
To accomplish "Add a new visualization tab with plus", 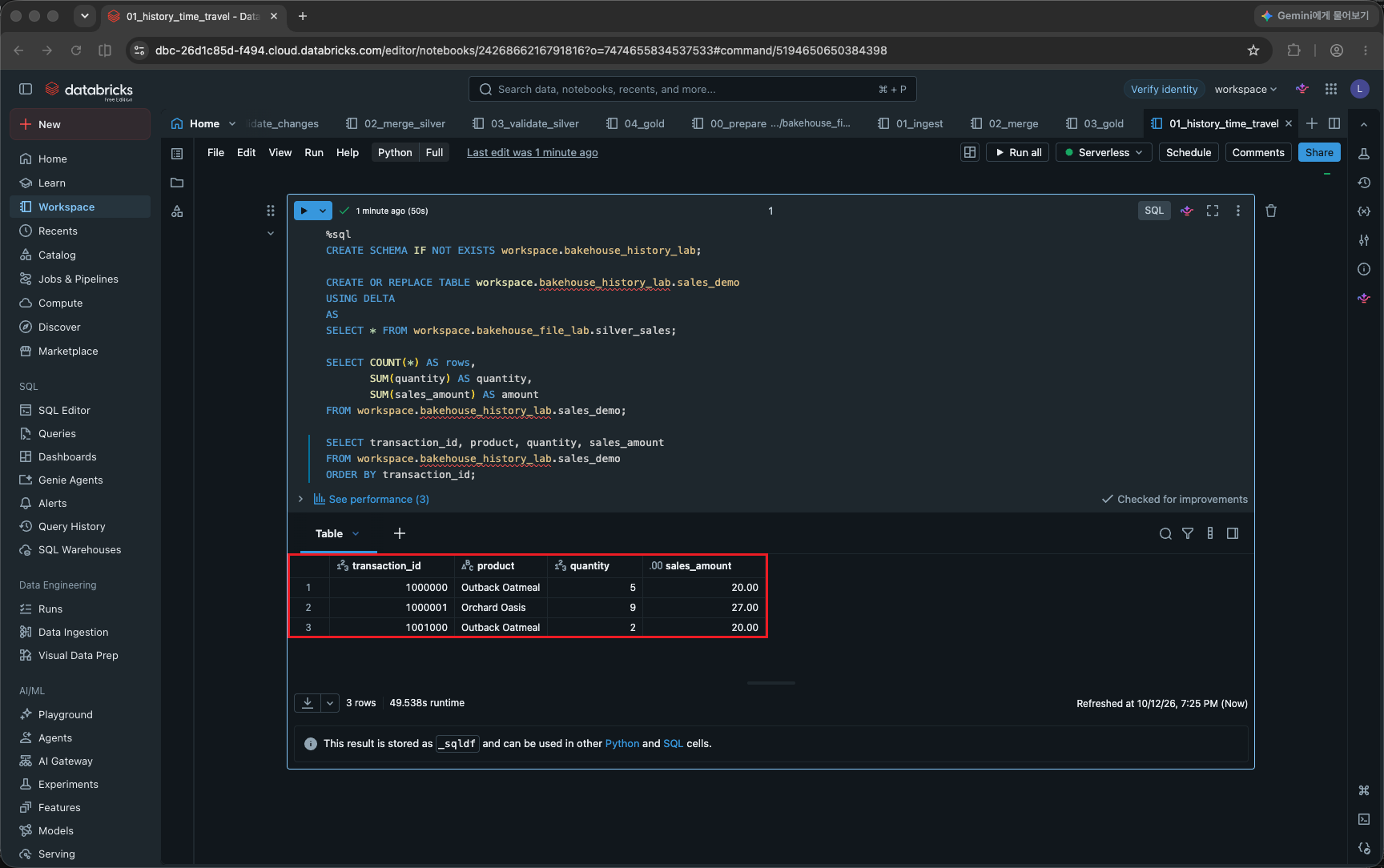I will [x=400, y=533].
